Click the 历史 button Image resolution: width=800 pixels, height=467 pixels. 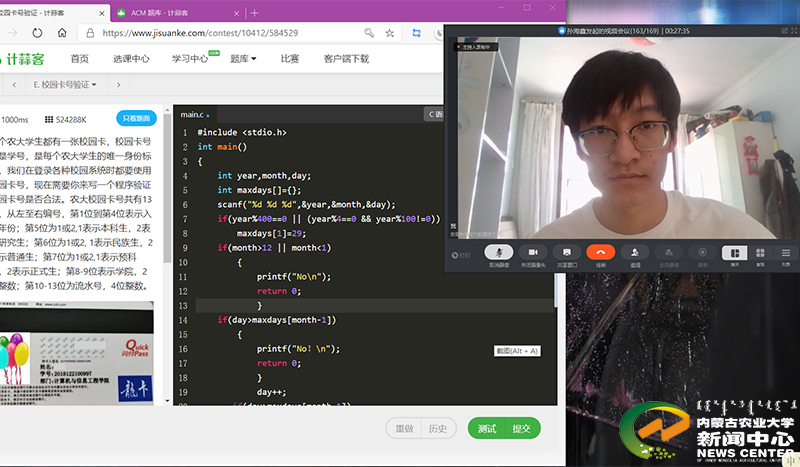tap(438, 429)
